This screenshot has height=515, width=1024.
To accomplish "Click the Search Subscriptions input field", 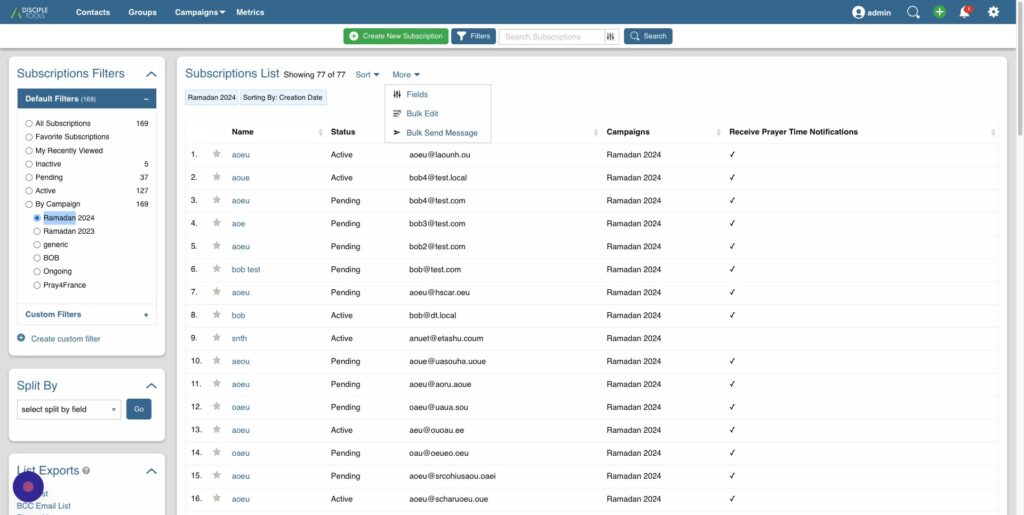I will tap(552, 36).
